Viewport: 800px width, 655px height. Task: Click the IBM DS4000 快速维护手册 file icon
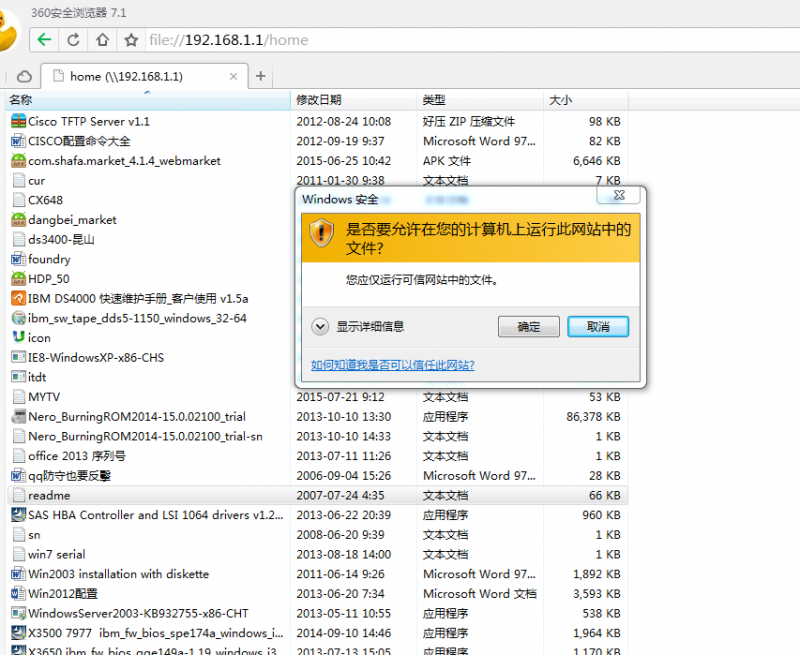click(18, 298)
